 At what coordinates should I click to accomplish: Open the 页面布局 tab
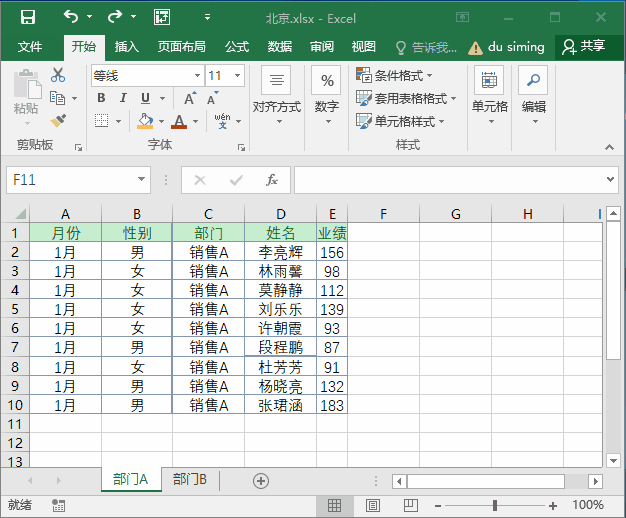(x=182, y=47)
